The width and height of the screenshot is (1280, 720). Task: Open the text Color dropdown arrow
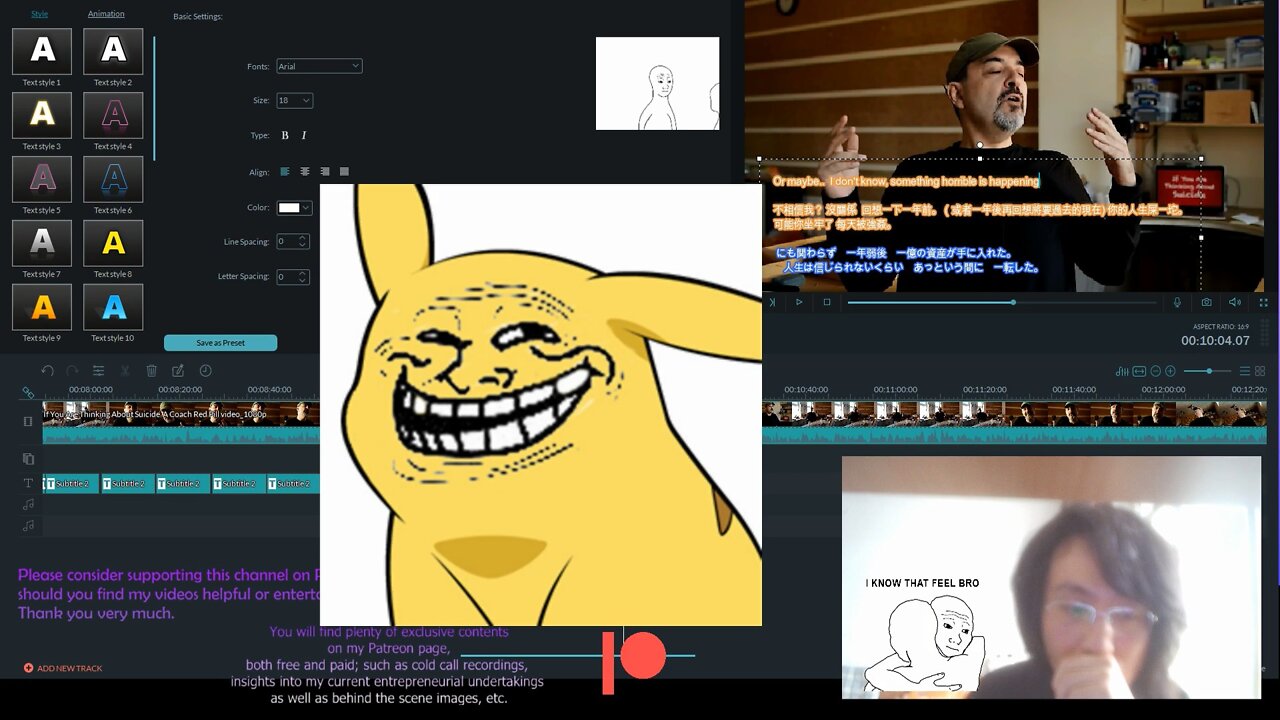(306, 208)
